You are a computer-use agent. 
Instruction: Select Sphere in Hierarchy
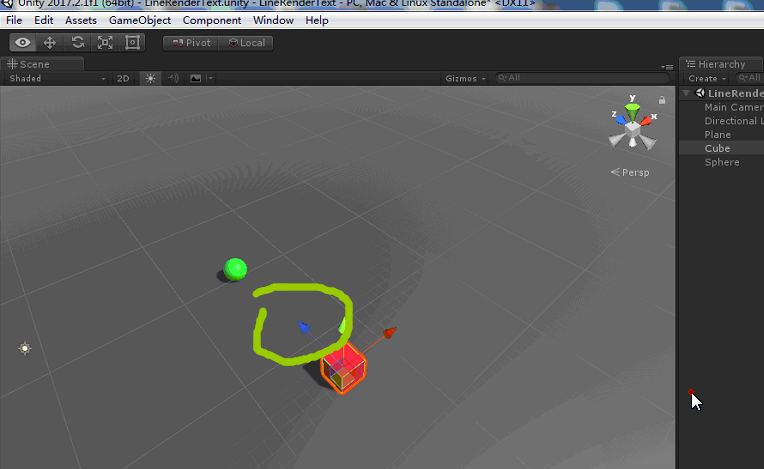(722, 162)
